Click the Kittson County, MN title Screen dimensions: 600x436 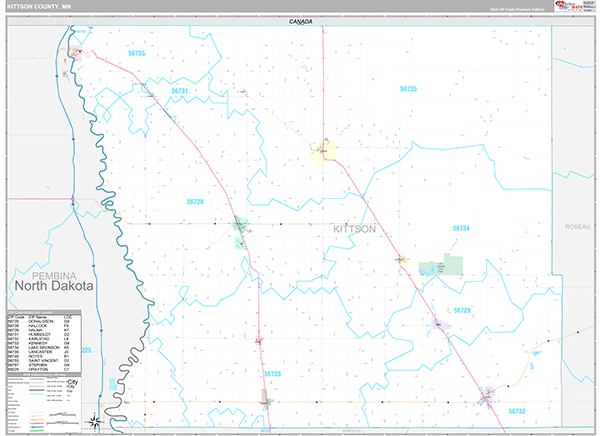tap(36, 7)
